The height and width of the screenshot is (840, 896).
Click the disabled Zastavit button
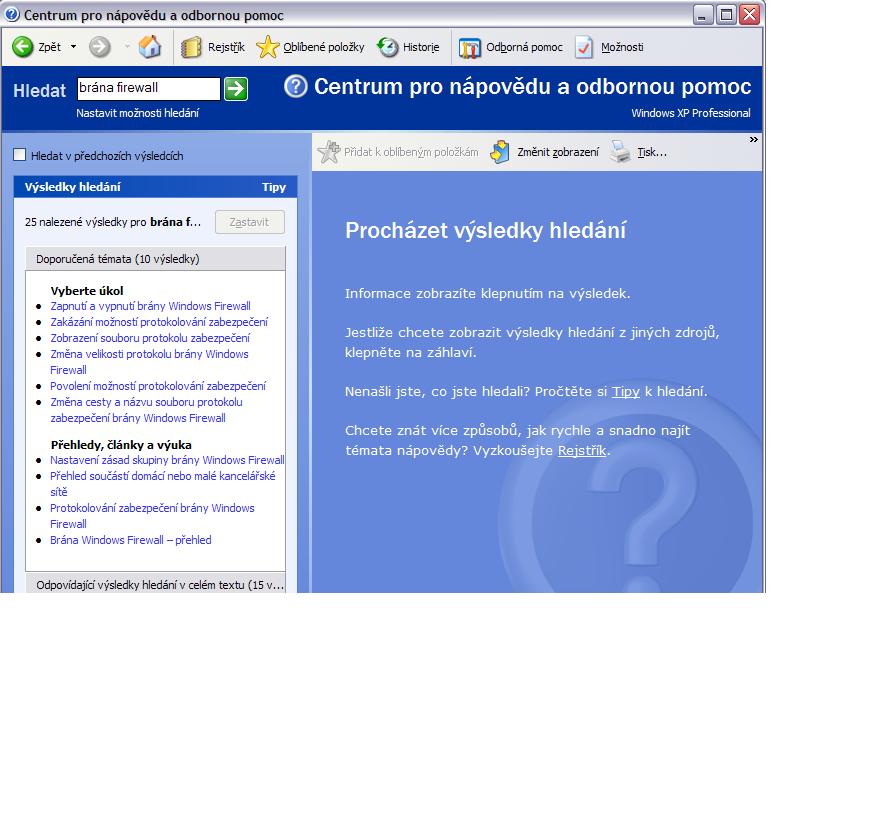point(250,222)
